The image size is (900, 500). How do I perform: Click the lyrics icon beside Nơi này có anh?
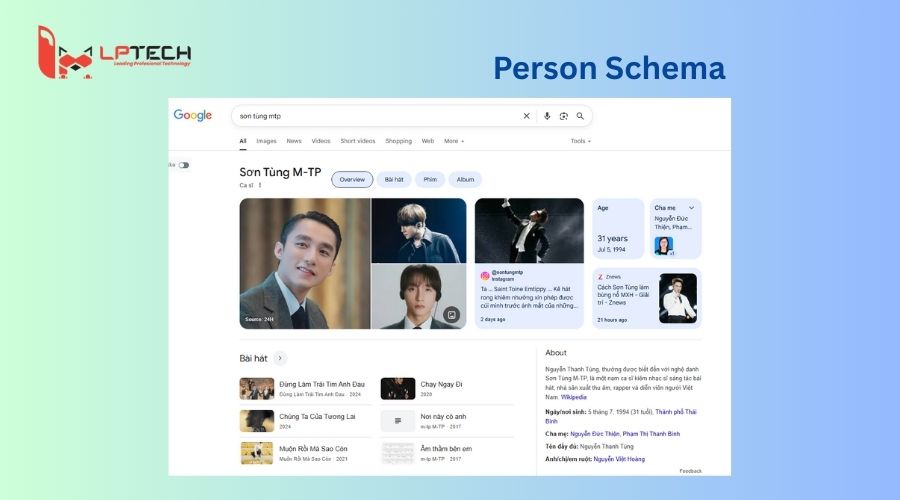tap(398, 421)
